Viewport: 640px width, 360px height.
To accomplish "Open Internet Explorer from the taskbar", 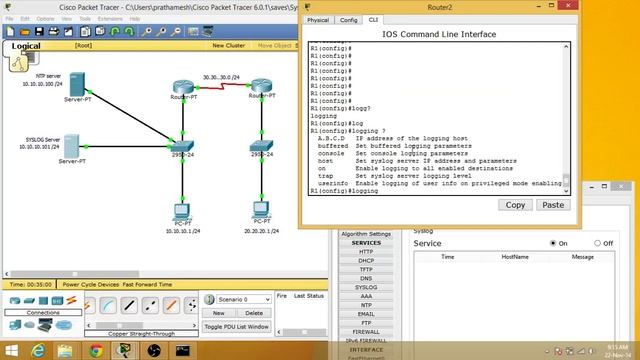I will tap(38, 351).
